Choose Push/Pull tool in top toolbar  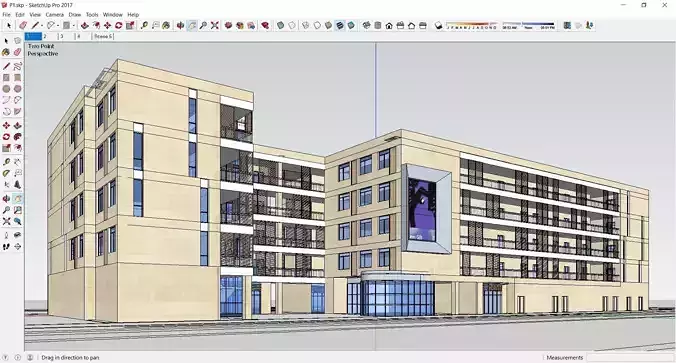(84, 25)
